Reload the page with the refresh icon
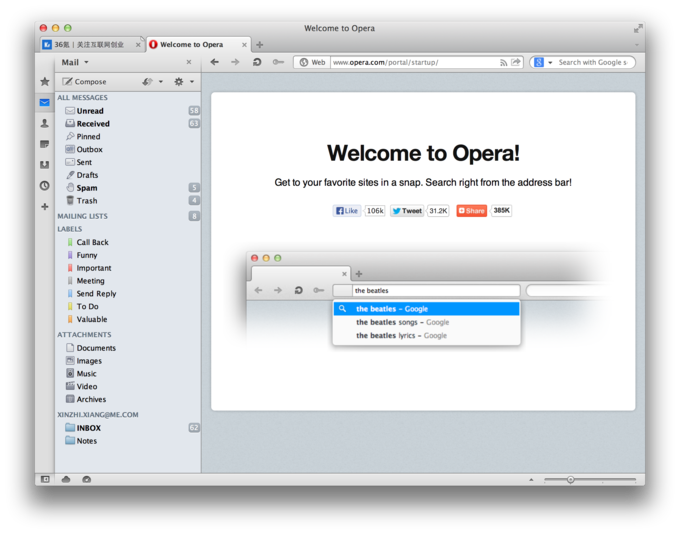 [x=257, y=62]
